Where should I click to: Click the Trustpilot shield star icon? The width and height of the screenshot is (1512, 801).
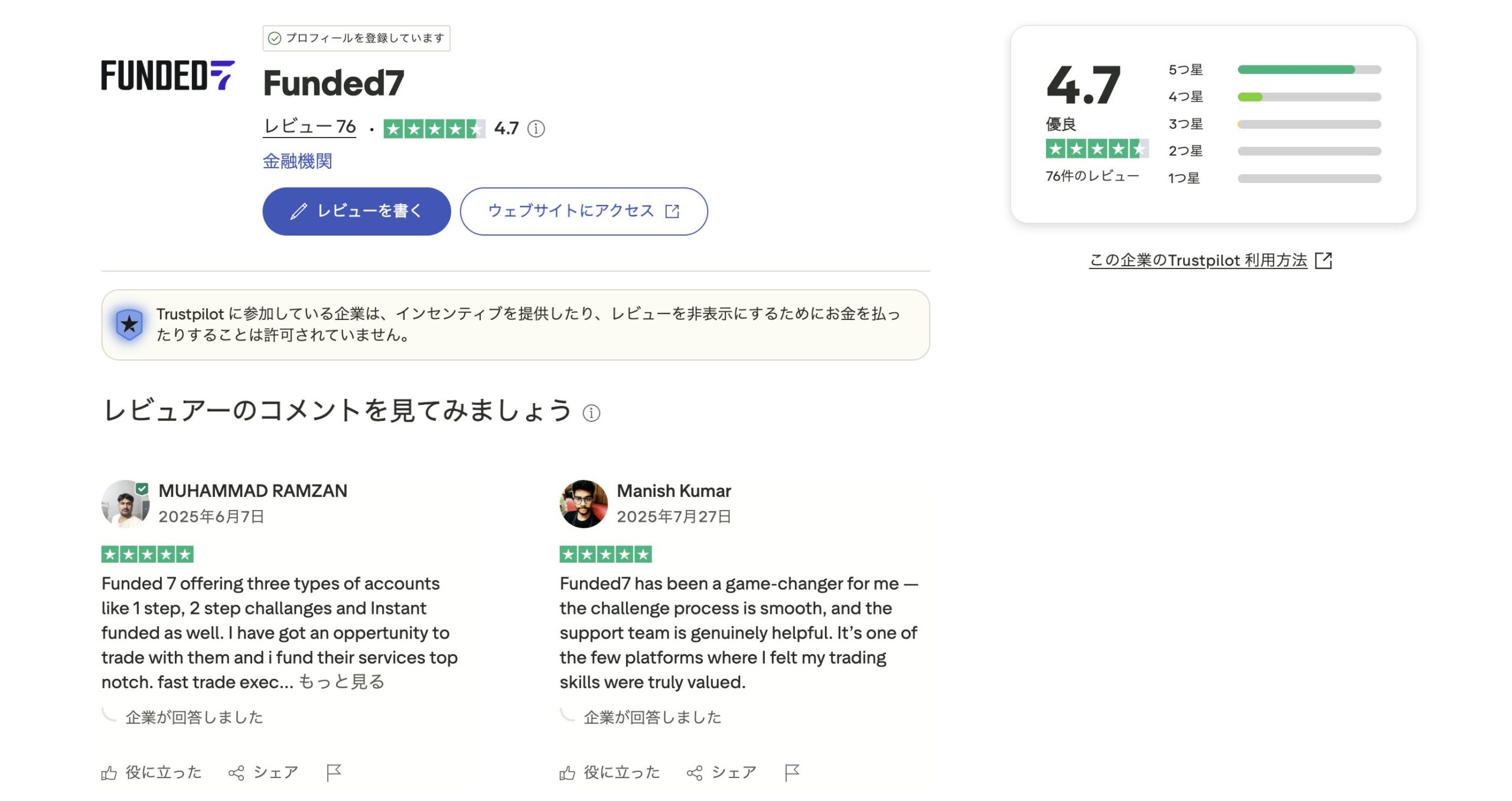pos(129,324)
